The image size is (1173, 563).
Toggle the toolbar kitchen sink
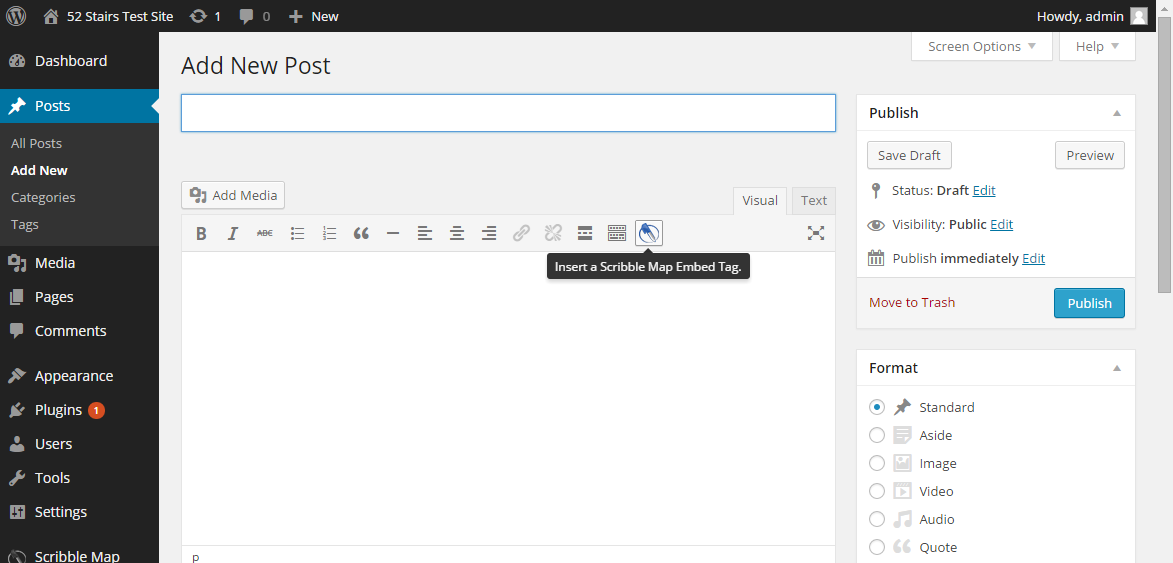[x=617, y=233]
